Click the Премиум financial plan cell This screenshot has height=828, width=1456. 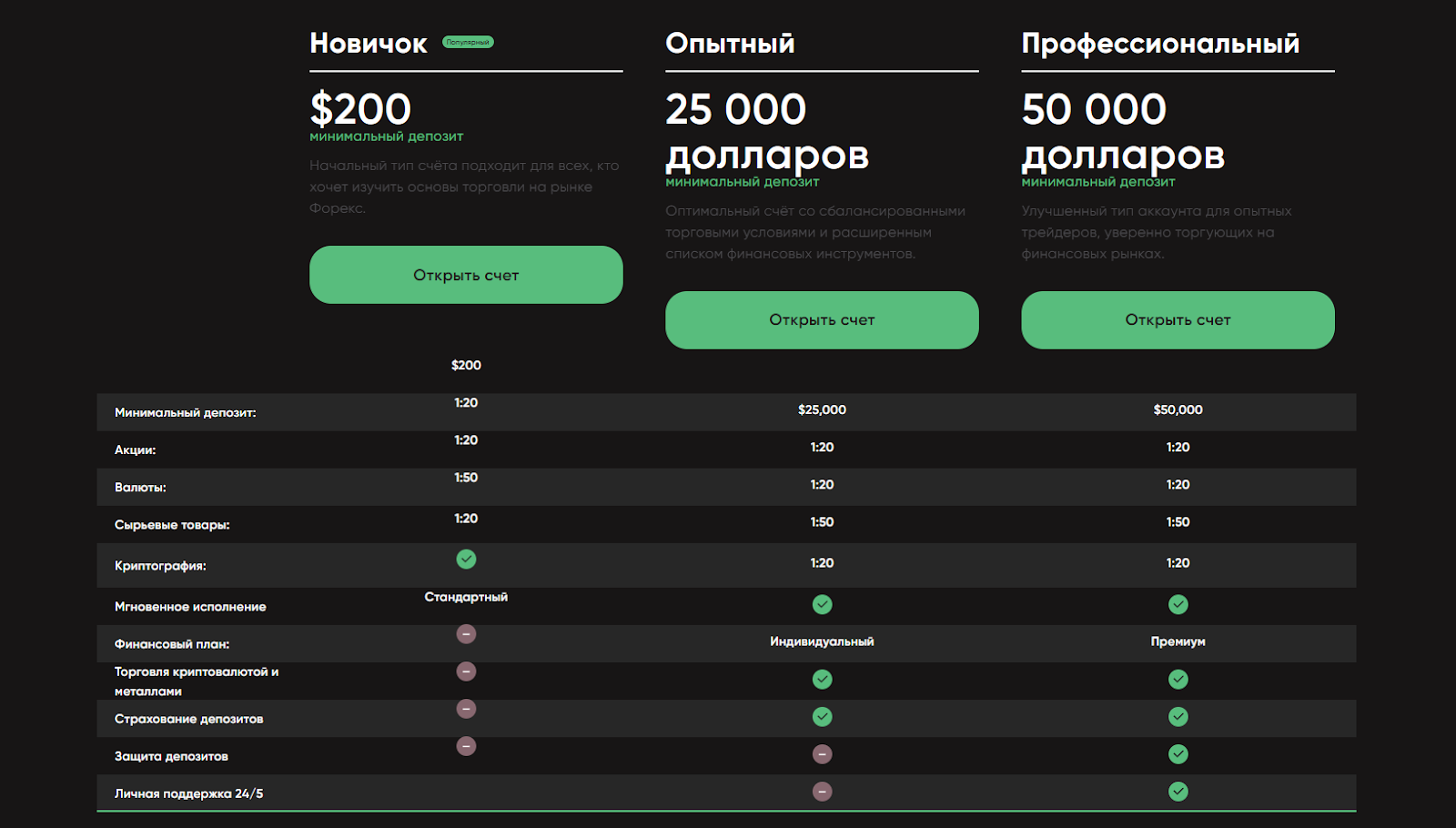click(1178, 641)
